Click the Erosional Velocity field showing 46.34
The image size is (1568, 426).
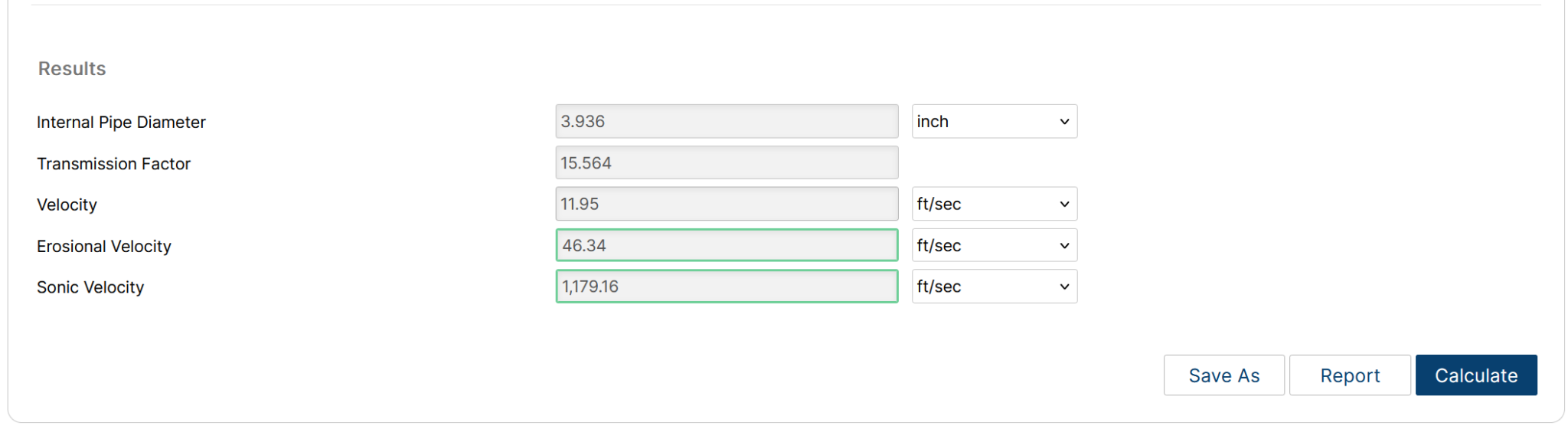tap(726, 246)
